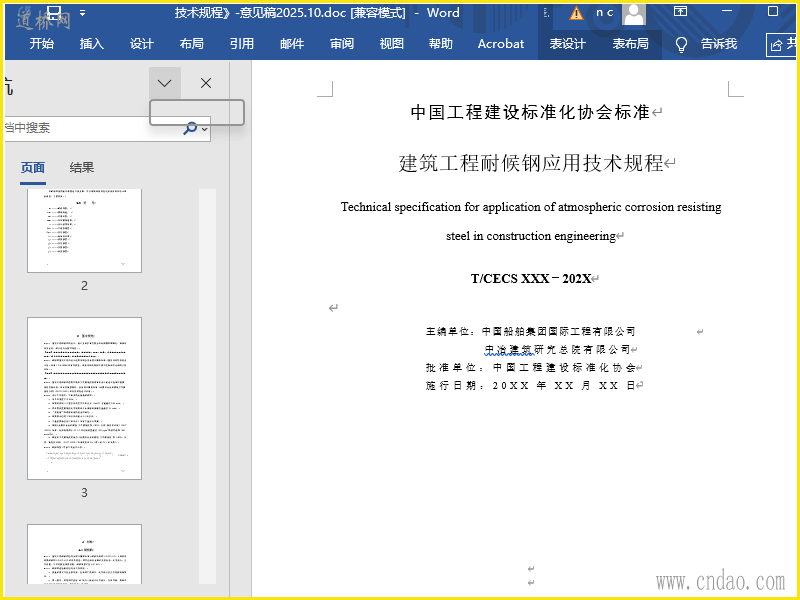
Task: Open the 插入 ribbon tab
Action: [91, 44]
